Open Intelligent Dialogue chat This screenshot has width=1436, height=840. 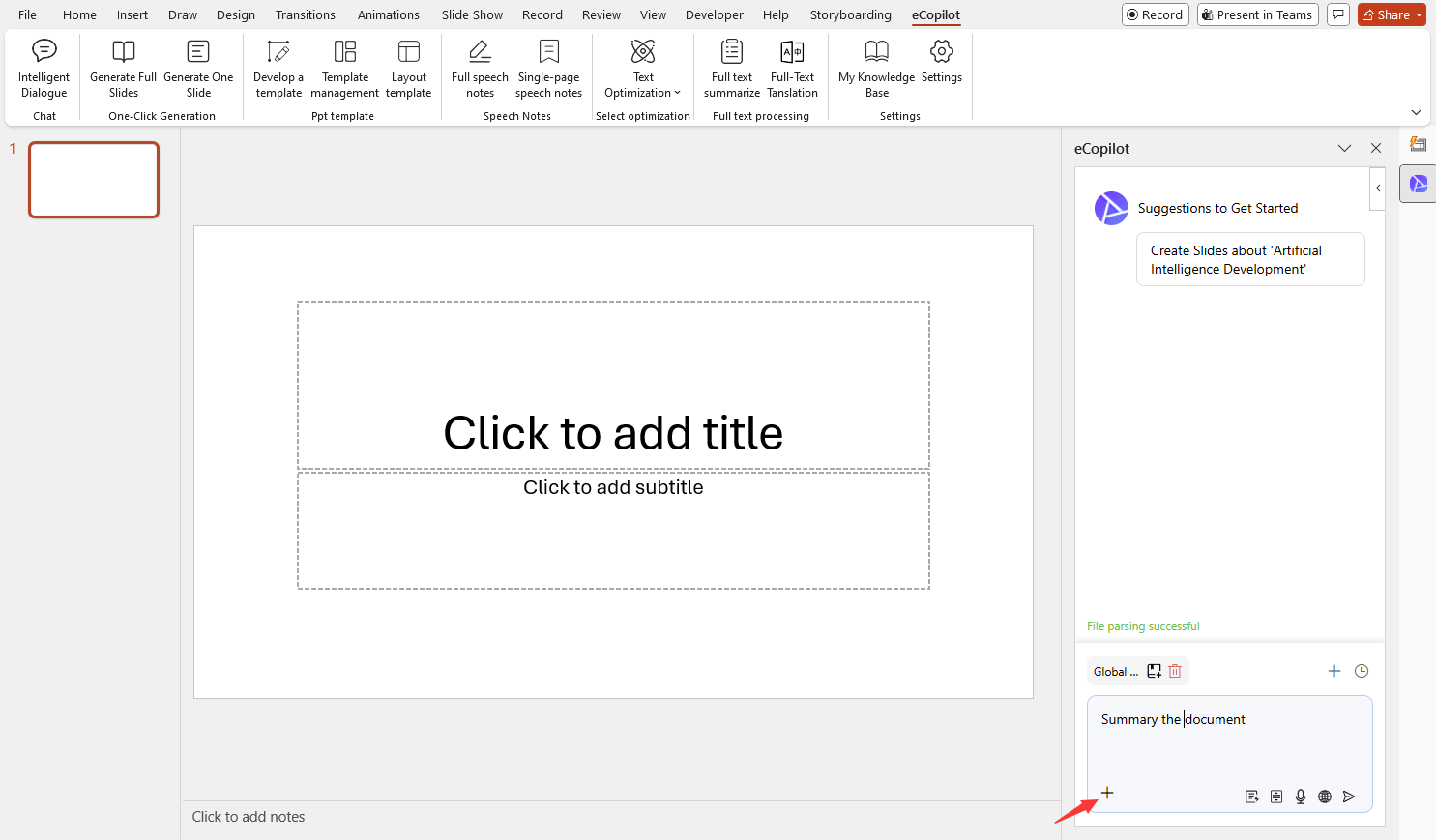[44, 69]
